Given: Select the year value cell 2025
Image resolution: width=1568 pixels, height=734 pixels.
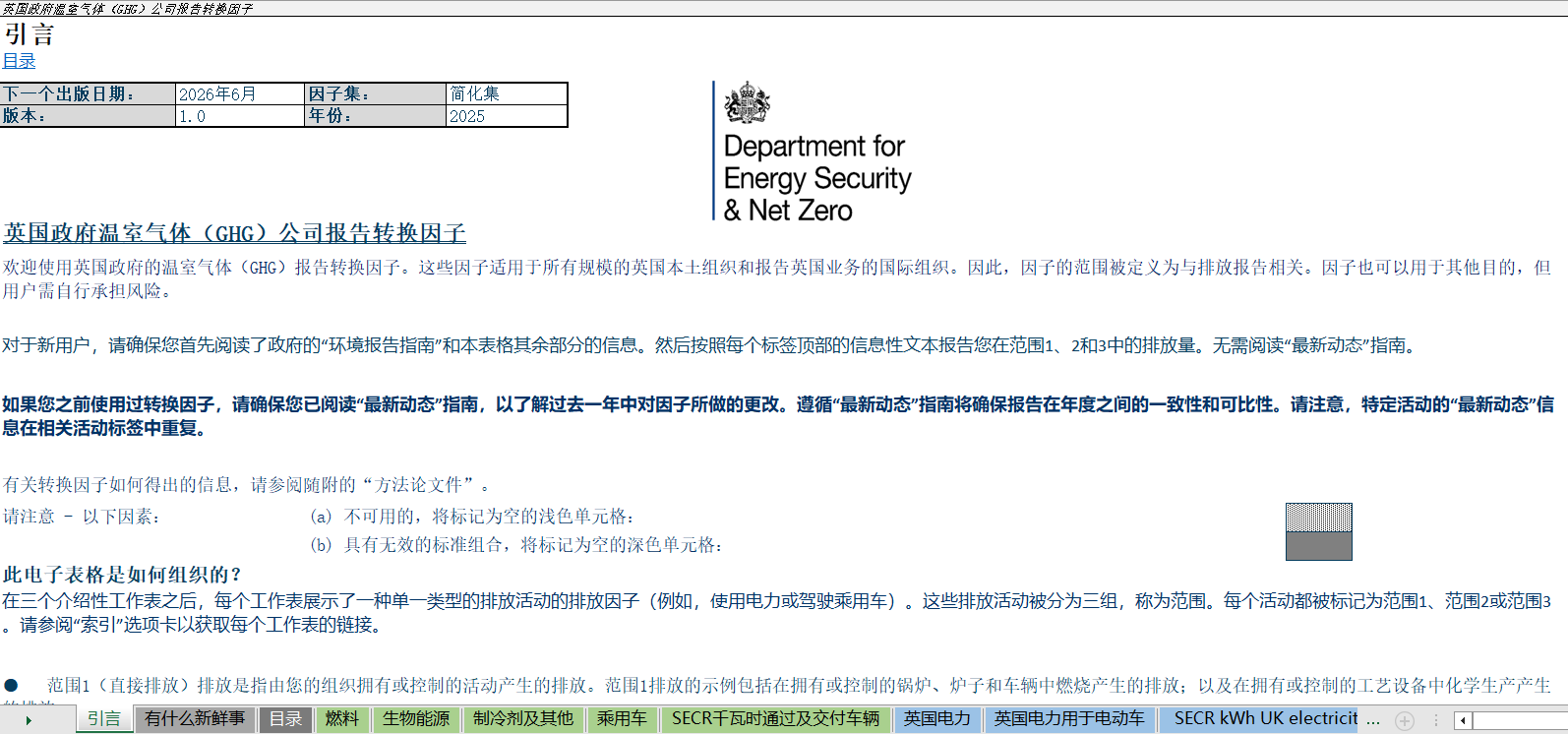Looking at the screenshot, I should pos(508,115).
